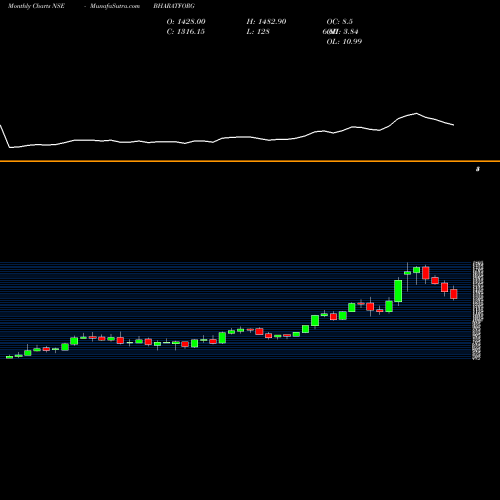500x500 pixels.
Task: Click the open price value O: 1428.00
Action: pos(186,22)
